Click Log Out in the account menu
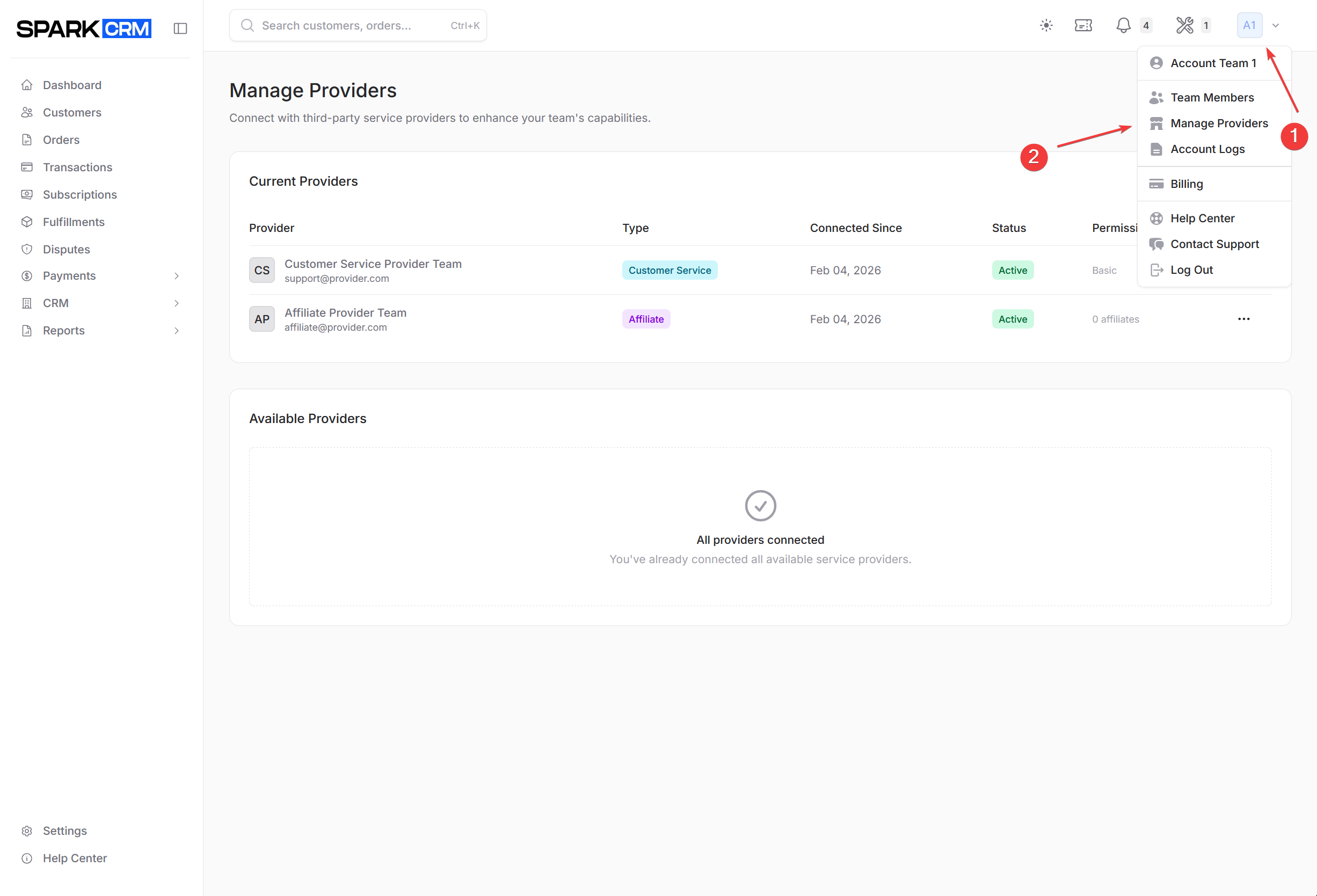1317x896 pixels. pyautogui.click(x=1214, y=271)
